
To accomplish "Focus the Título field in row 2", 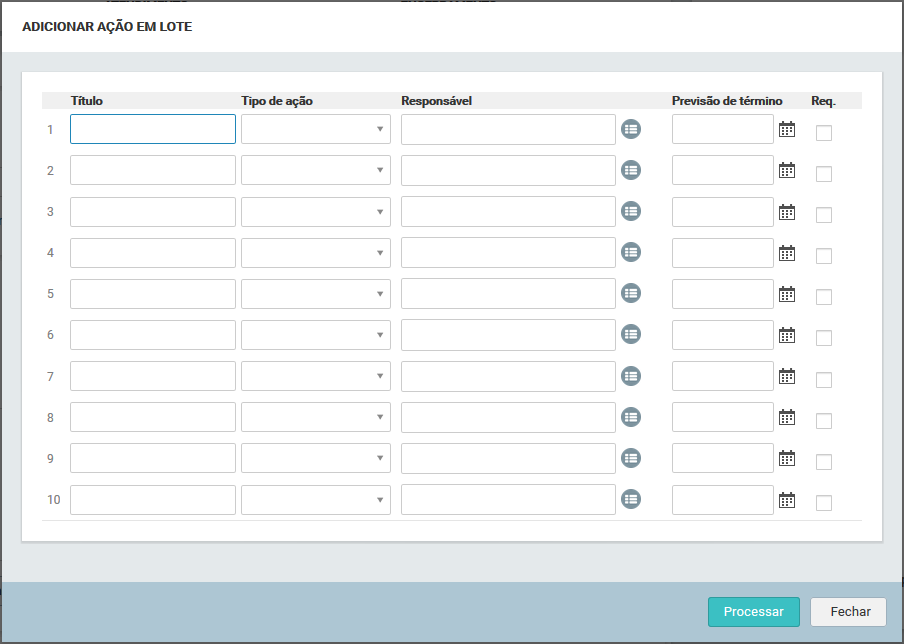I will click(x=153, y=170).
